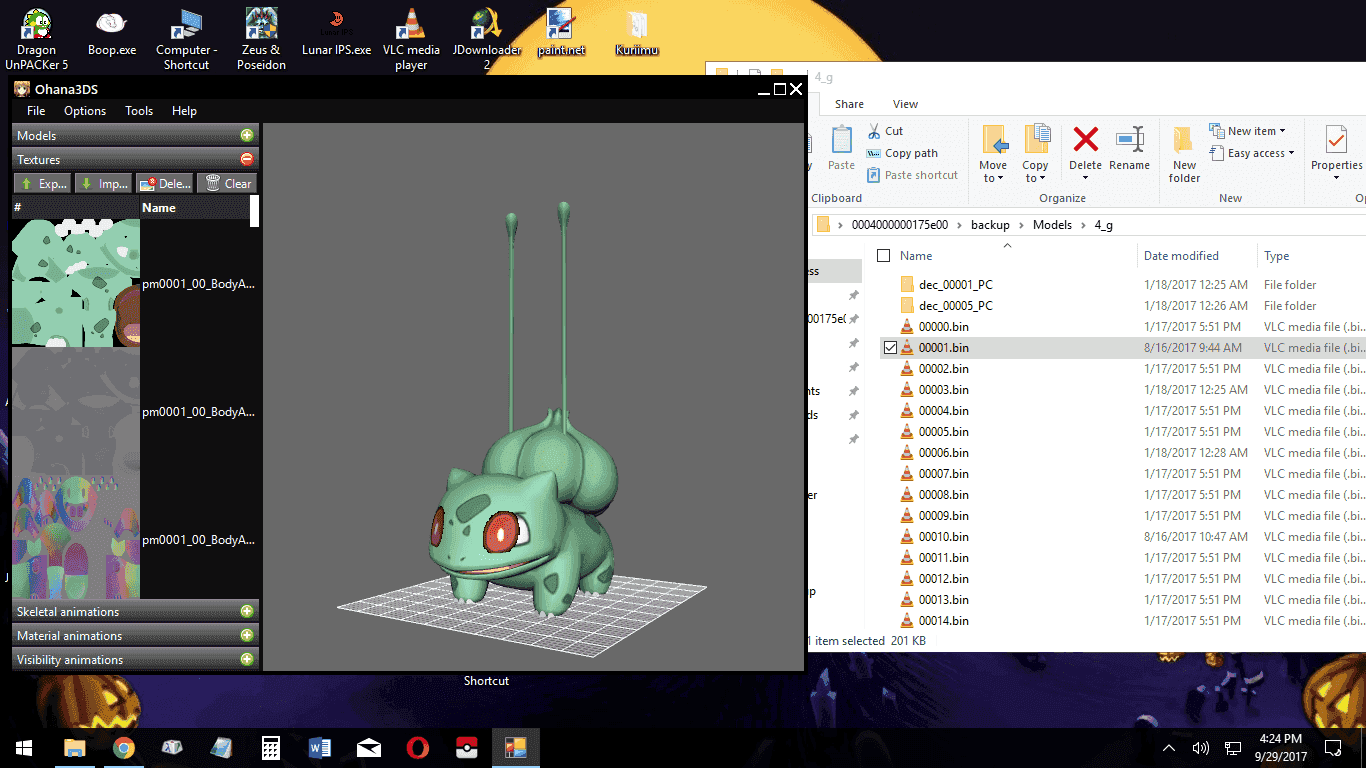
Task: Toggle the select-all checkbox beside Name
Action: click(x=883, y=256)
